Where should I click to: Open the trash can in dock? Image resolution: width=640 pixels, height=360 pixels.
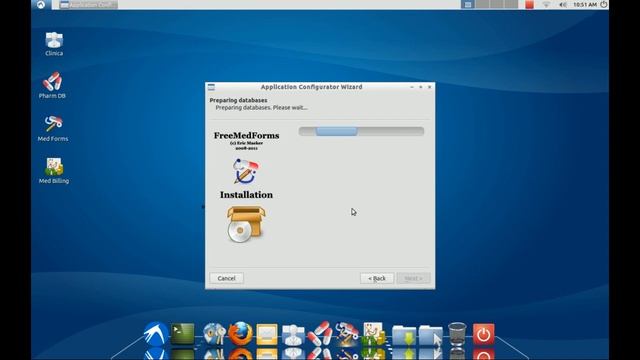click(x=457, y=334)
